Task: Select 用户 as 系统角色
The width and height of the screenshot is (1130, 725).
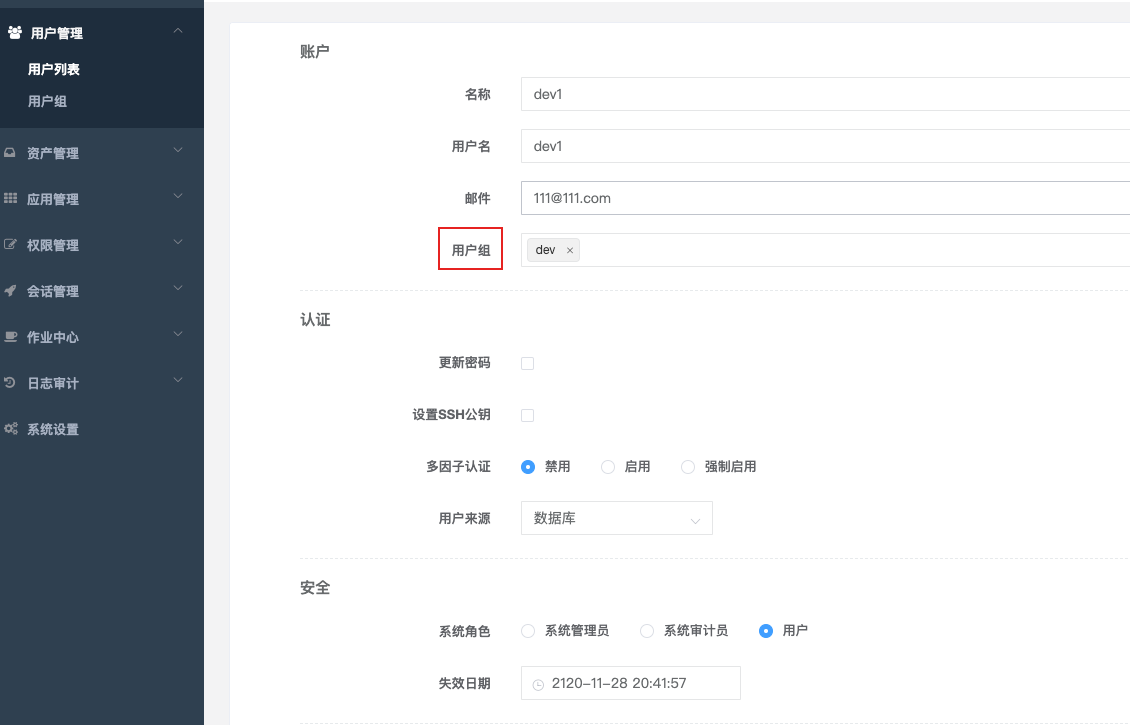Action: pyautogui.click(x=765, y=631)
